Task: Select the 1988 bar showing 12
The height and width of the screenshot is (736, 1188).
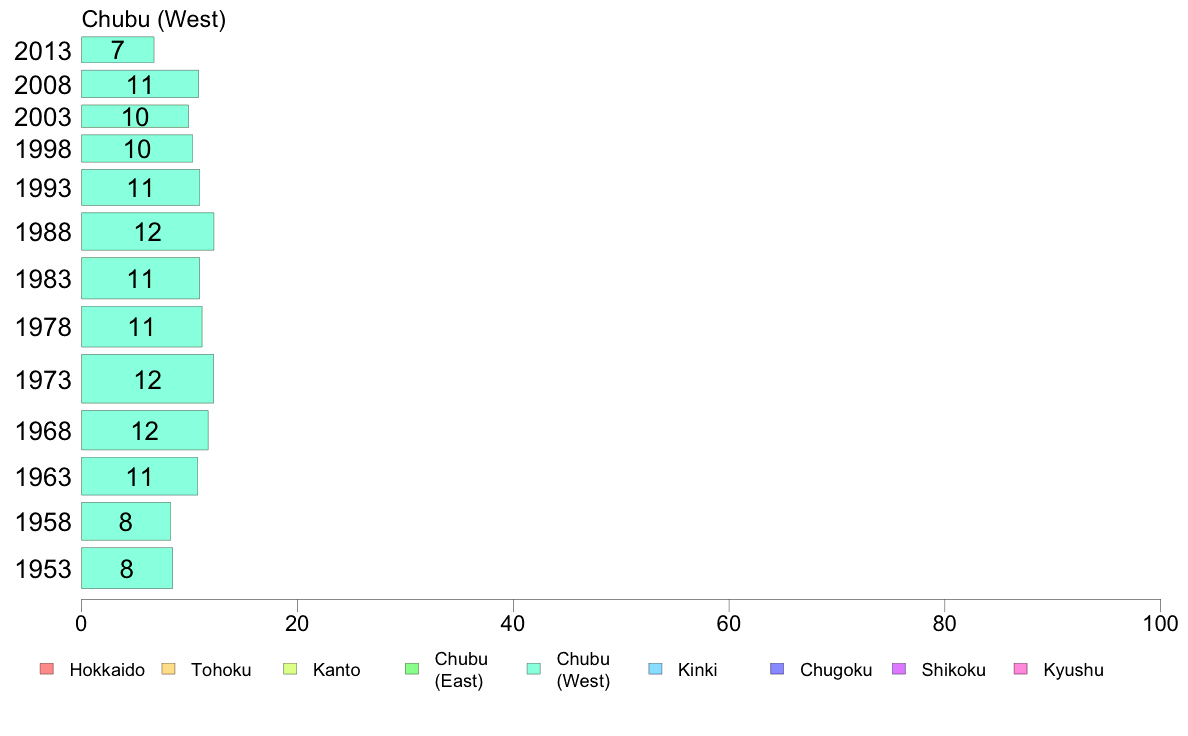Action: [x=148, y=231]
